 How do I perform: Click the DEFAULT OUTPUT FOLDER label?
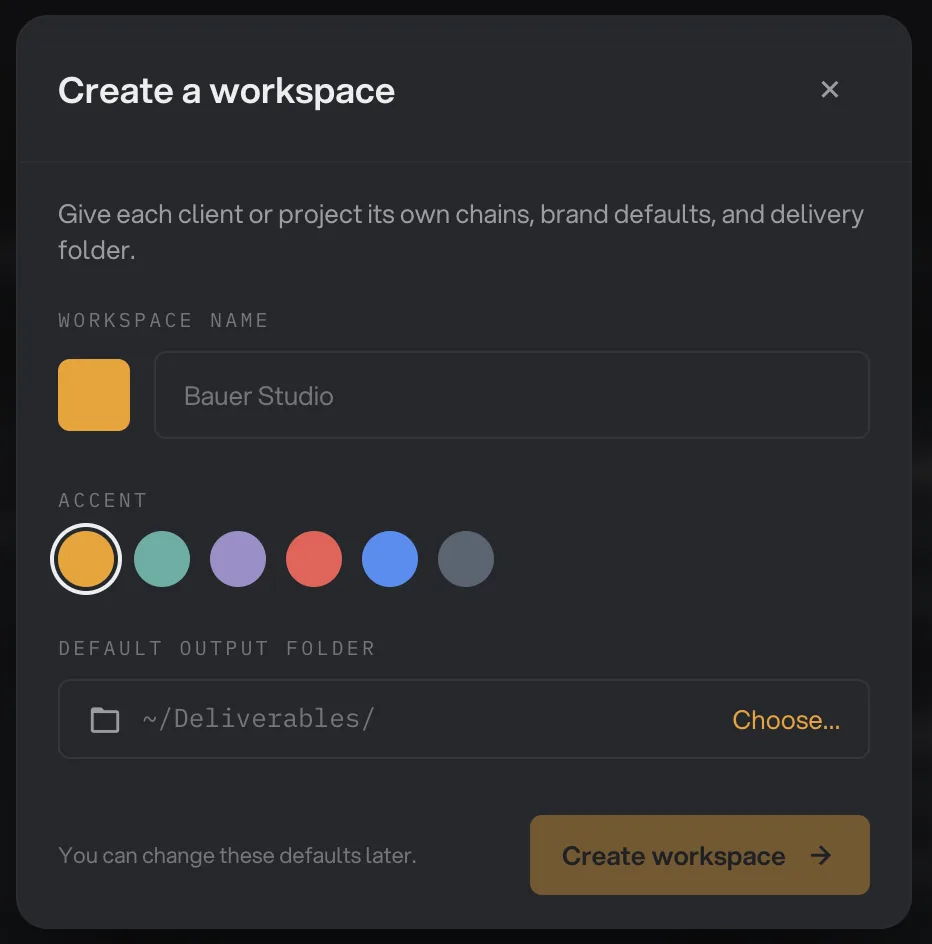[217, 648]
